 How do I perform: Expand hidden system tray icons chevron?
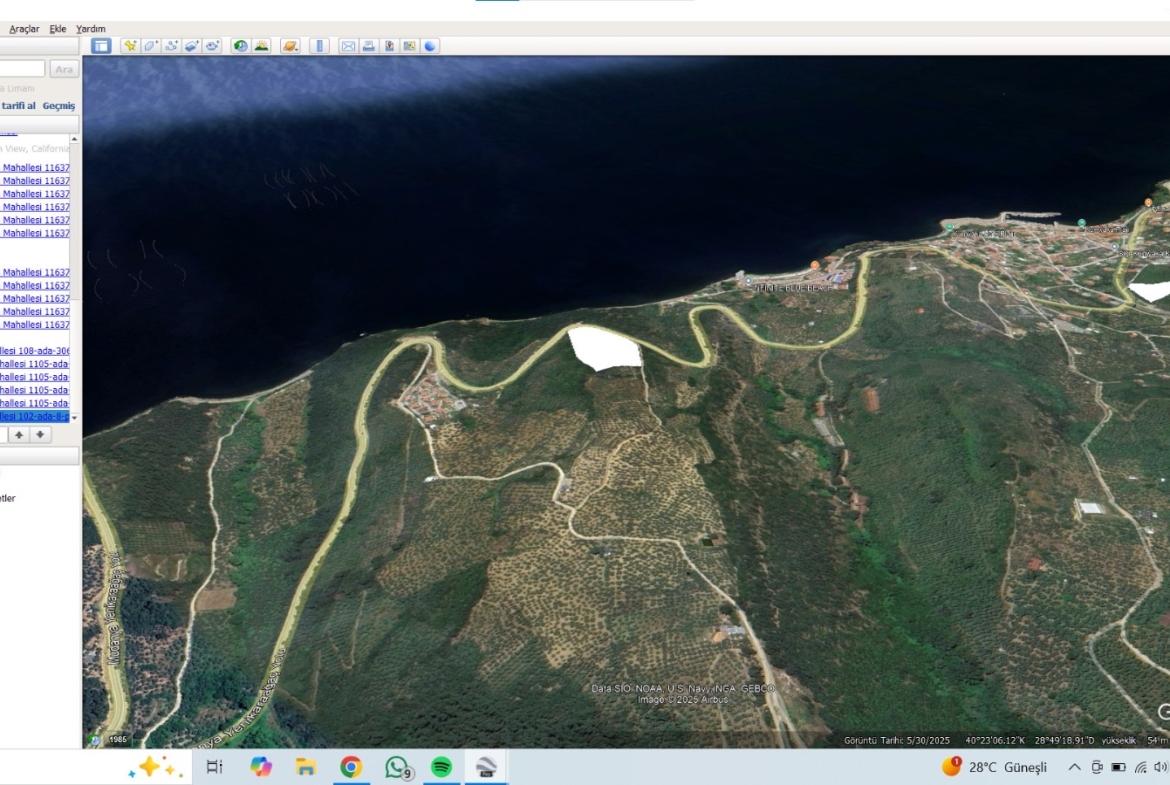click(x=1074, y=767)
